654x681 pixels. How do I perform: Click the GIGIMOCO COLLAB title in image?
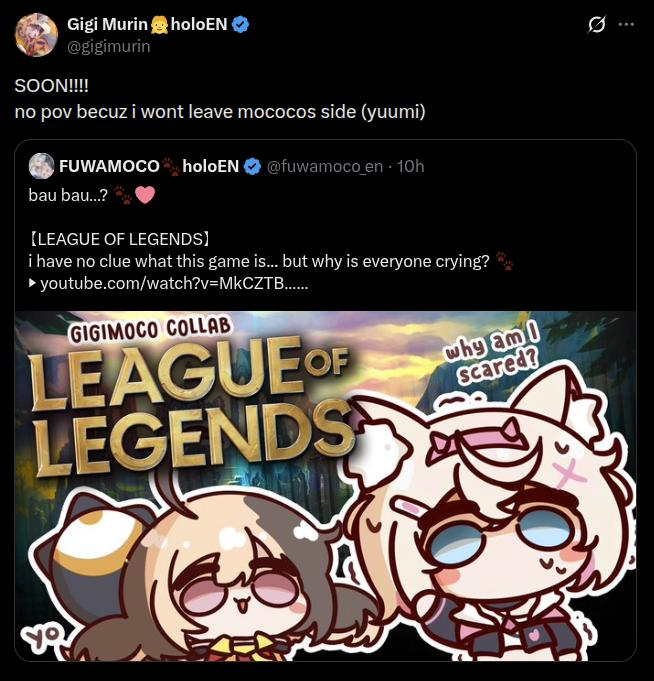pos(150,330)
